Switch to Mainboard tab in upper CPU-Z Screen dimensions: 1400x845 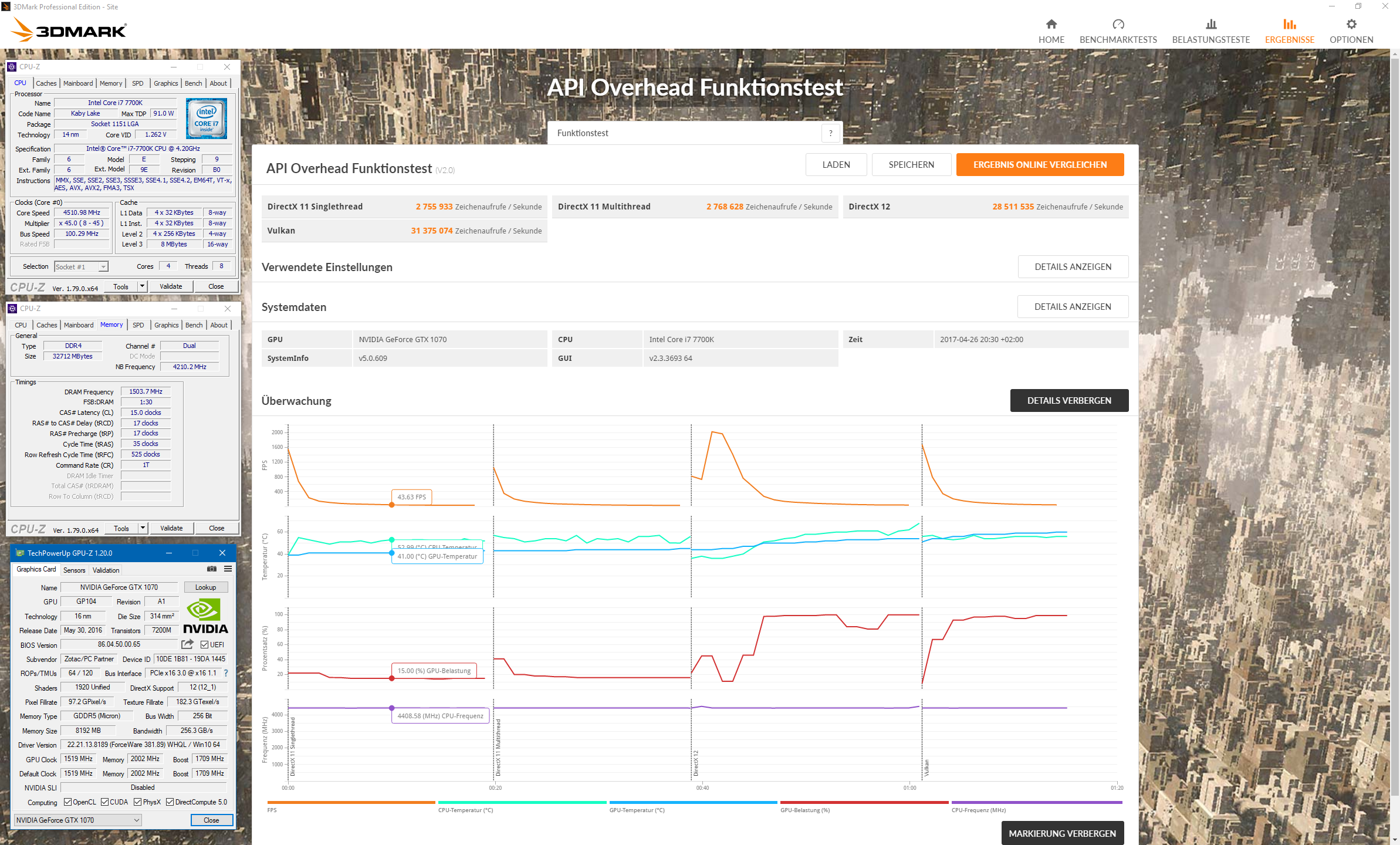tap(78, 83)
